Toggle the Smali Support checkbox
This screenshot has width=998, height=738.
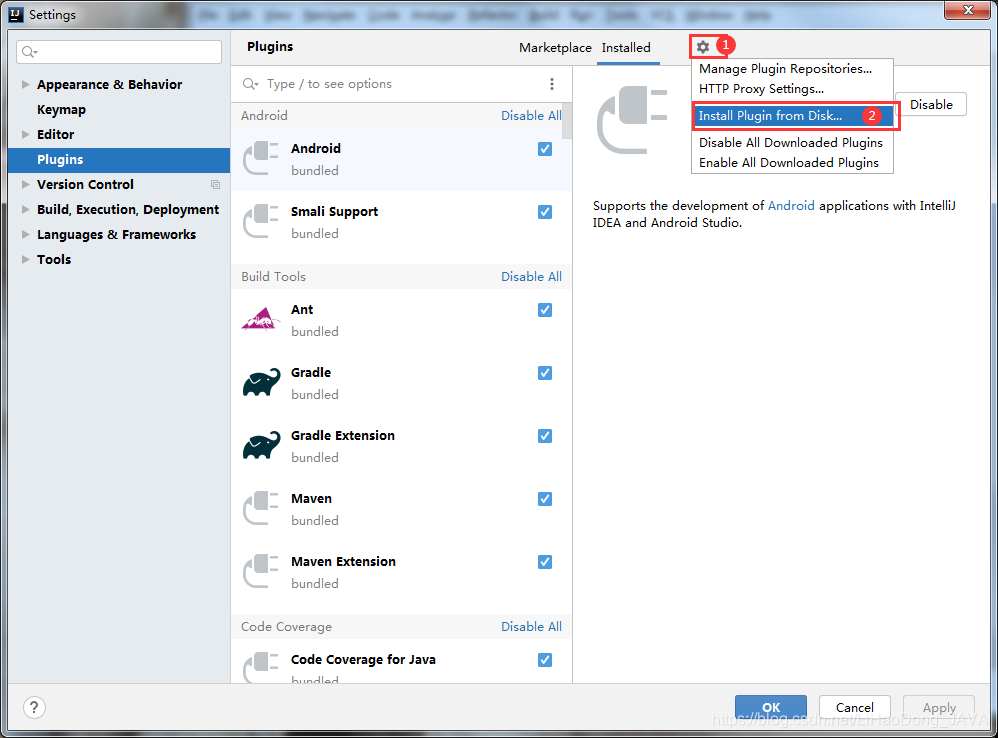545,212
